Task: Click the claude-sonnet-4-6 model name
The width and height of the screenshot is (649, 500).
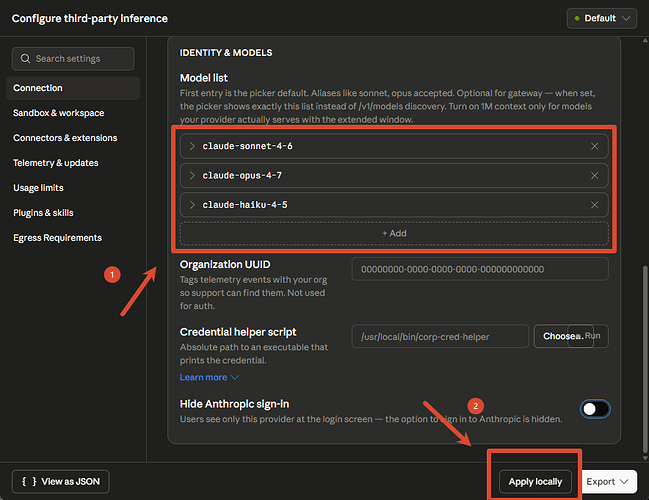Action: click(x=248, y=146)
